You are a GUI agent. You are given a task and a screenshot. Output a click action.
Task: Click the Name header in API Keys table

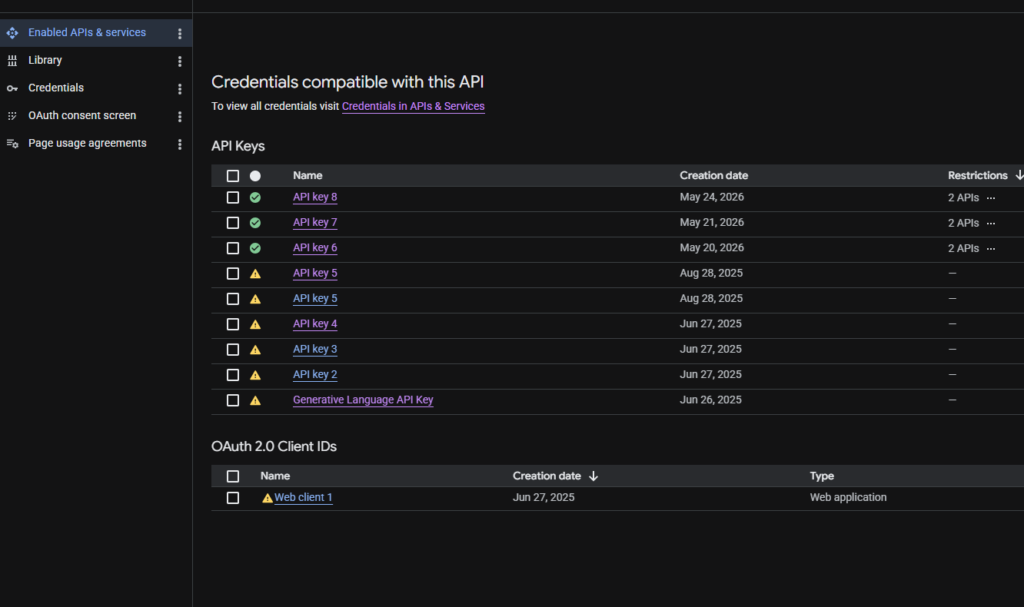pyautogui.click(x=308, y=175)
